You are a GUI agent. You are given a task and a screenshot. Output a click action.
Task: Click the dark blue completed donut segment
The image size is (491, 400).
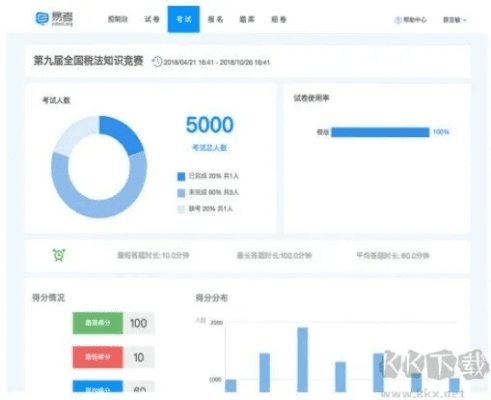[123, 134]
